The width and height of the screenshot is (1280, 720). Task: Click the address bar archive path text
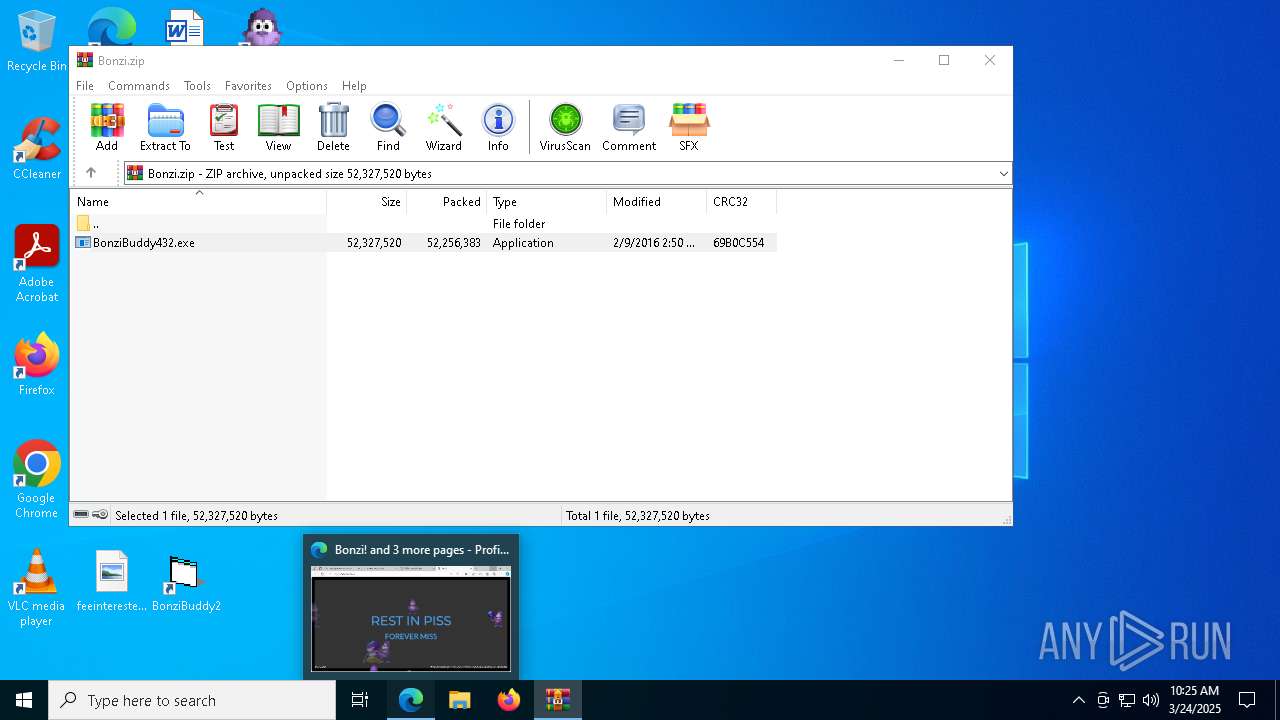(x=290, y=174)
